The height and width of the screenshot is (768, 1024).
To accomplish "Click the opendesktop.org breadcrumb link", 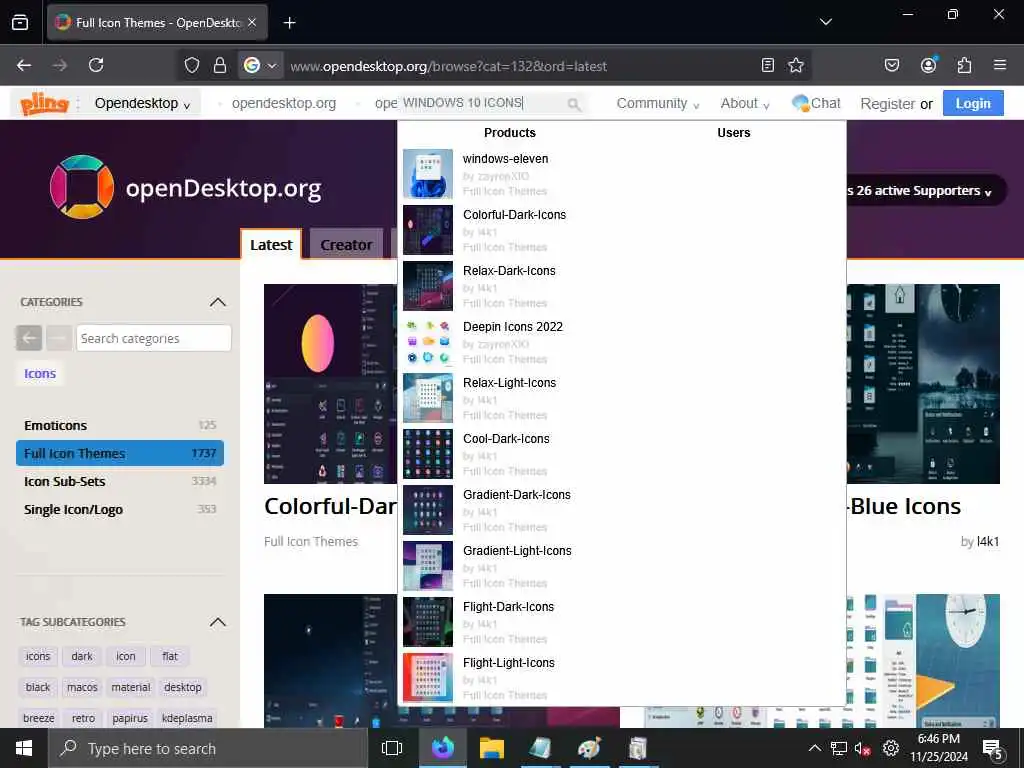I will tap(283, 103).
